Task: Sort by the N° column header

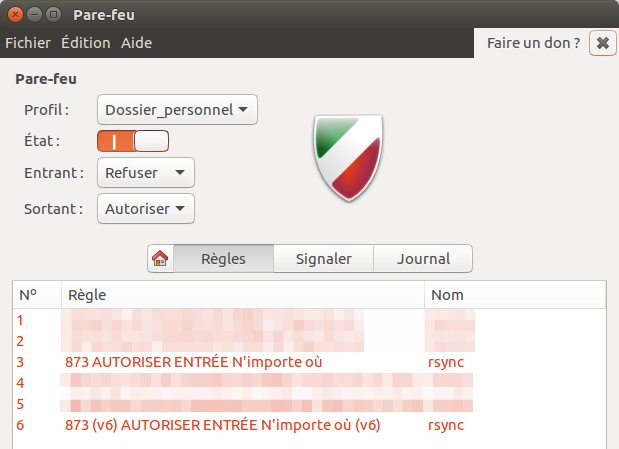Action: click(x=37, y=295)
